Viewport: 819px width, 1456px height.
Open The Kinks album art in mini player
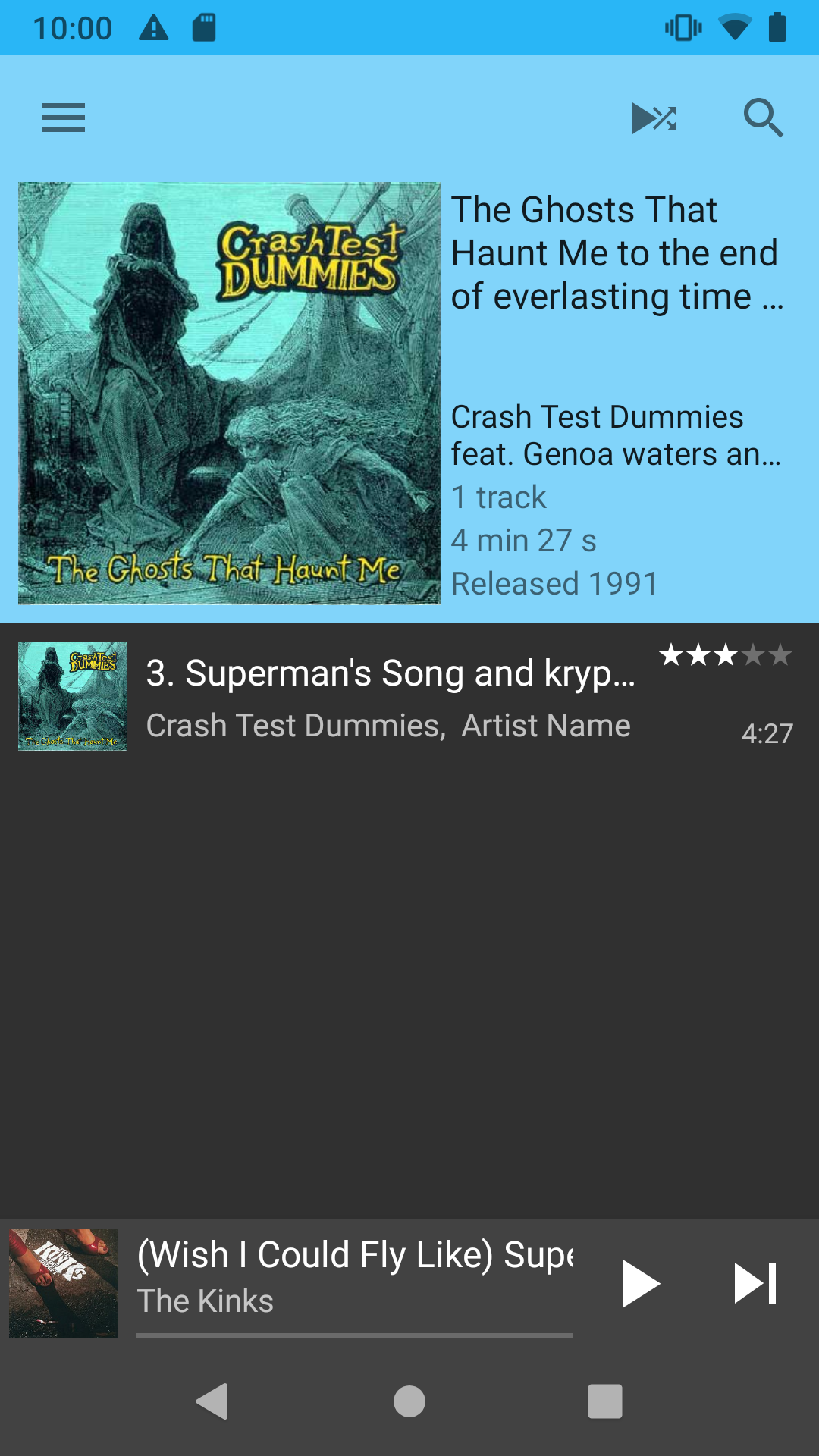[64, 1283]
